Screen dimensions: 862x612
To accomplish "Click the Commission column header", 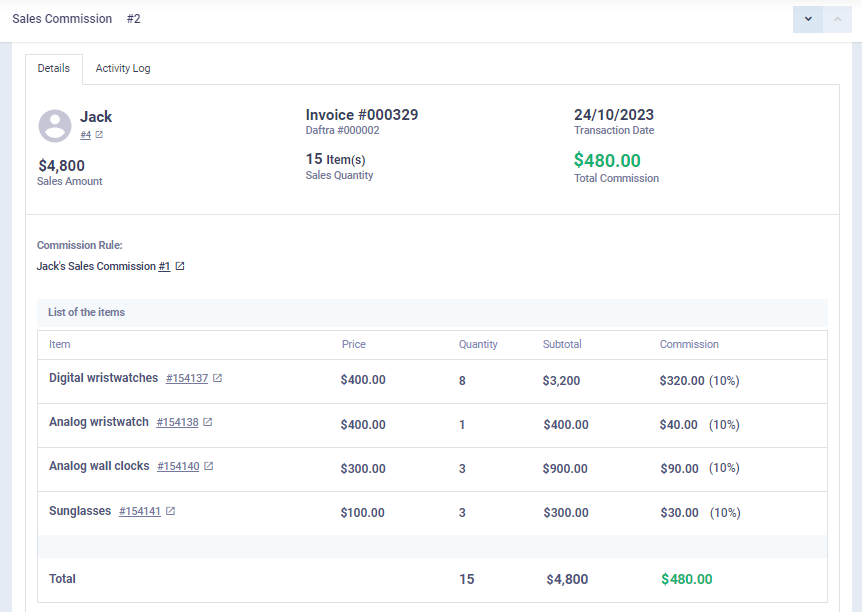I will click(x=689, y=344).
